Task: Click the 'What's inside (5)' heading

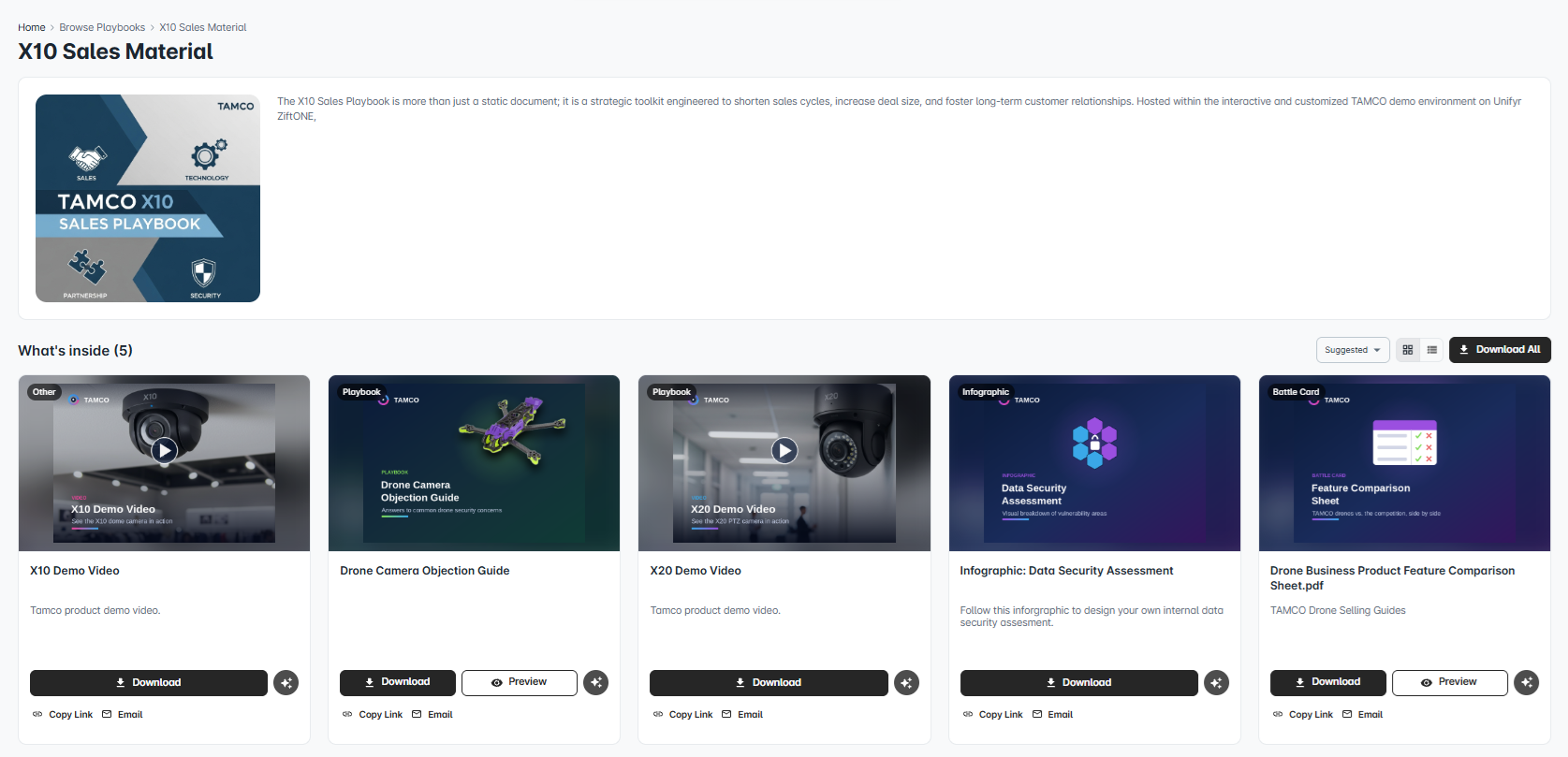Action: coord(76,351)
